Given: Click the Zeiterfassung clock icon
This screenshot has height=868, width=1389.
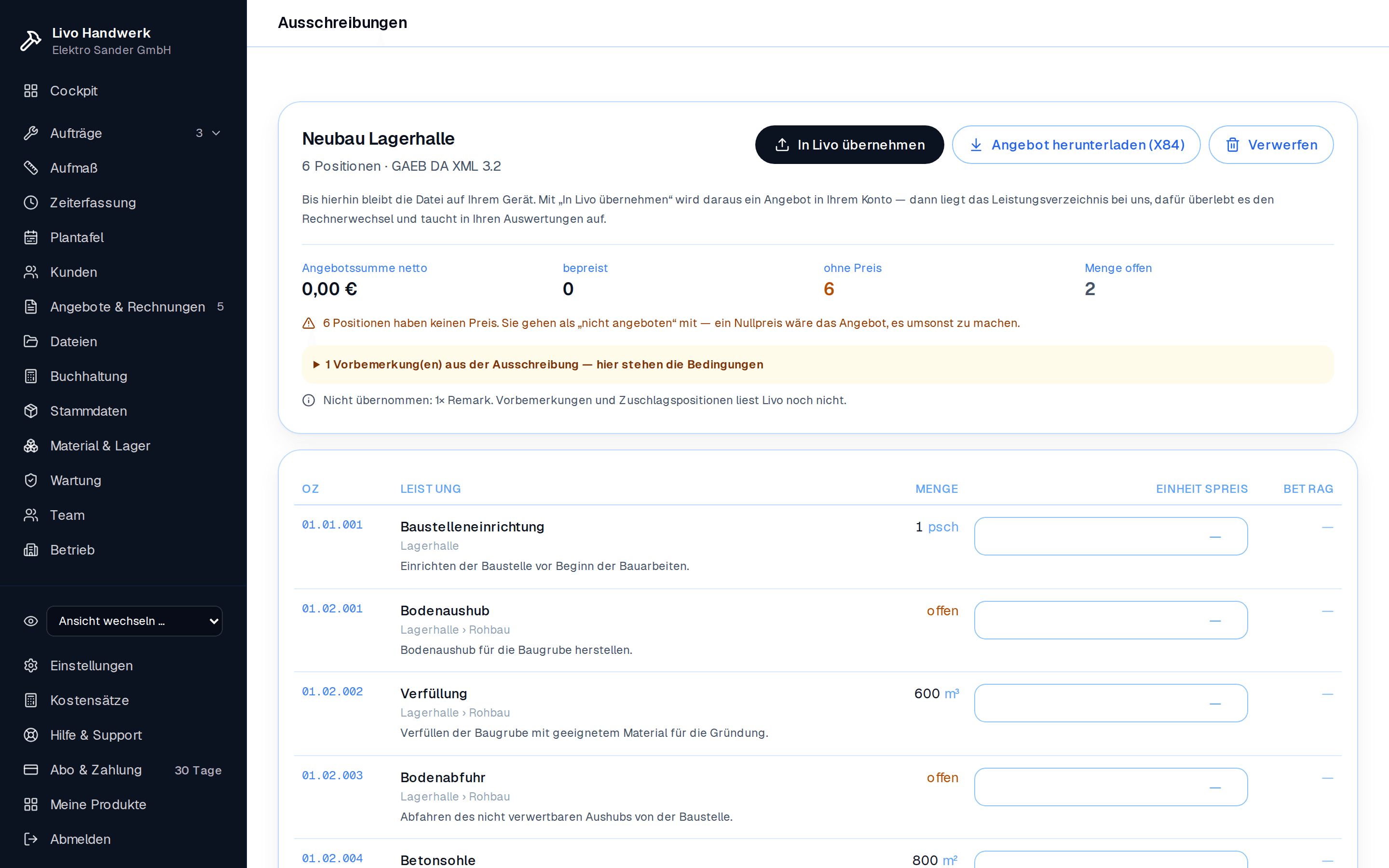Looking at the screenshot, I should pyautogui.click(x=31, y=203).
